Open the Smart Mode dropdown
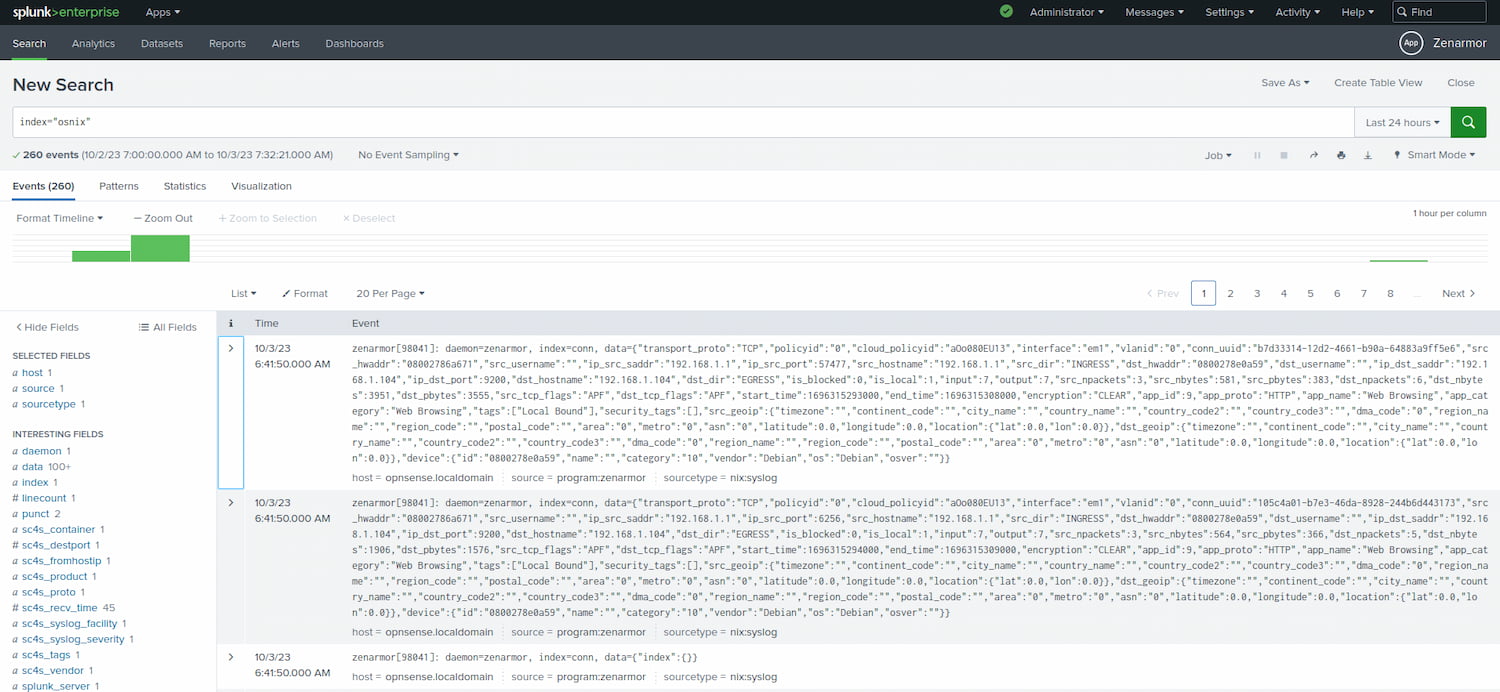Screen dimensions: 1500x692 click(1434, 155)
